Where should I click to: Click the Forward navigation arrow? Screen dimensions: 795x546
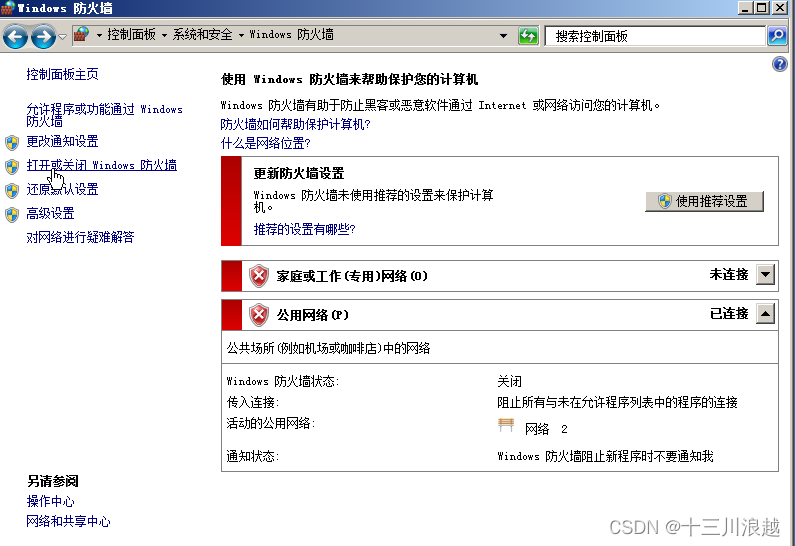pyautogui.click(x=43, y=36)
